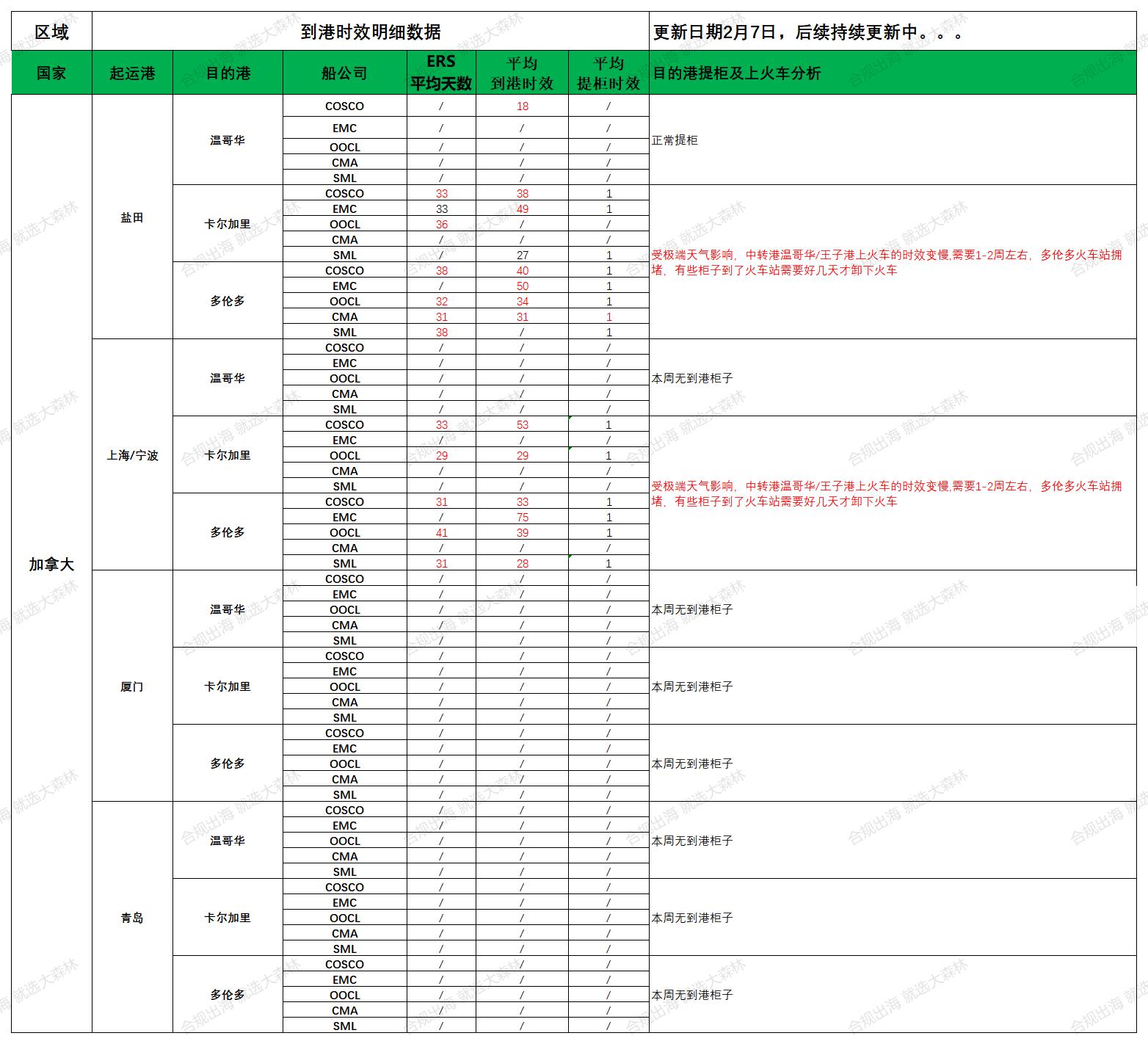The height and width of the screenshot is (1044, 1148).
Task: Select the 国家 column header
Action: point(51,73)
